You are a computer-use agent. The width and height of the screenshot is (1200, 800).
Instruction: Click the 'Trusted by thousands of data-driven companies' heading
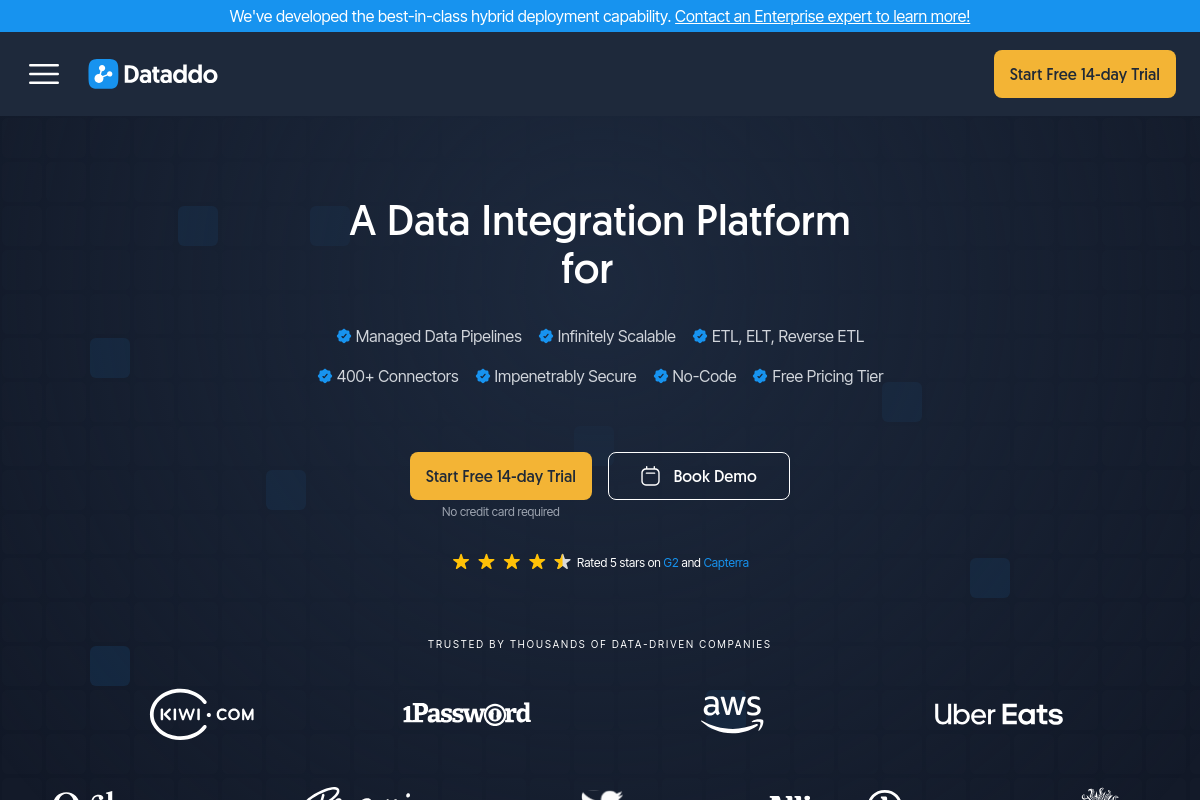coord(600,645)
